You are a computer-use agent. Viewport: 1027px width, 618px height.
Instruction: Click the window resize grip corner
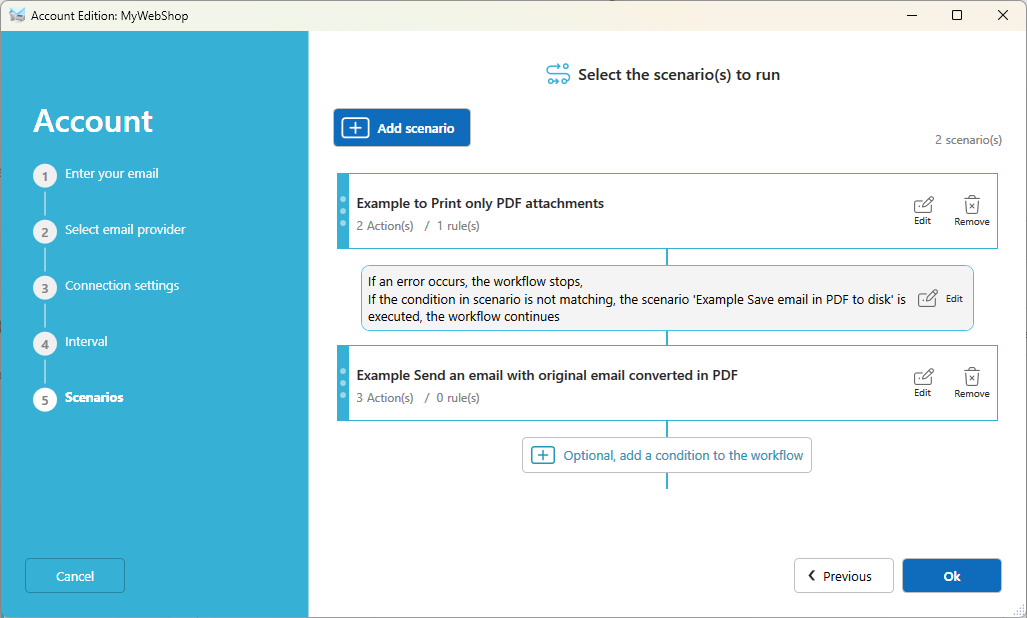(1018, 609)
